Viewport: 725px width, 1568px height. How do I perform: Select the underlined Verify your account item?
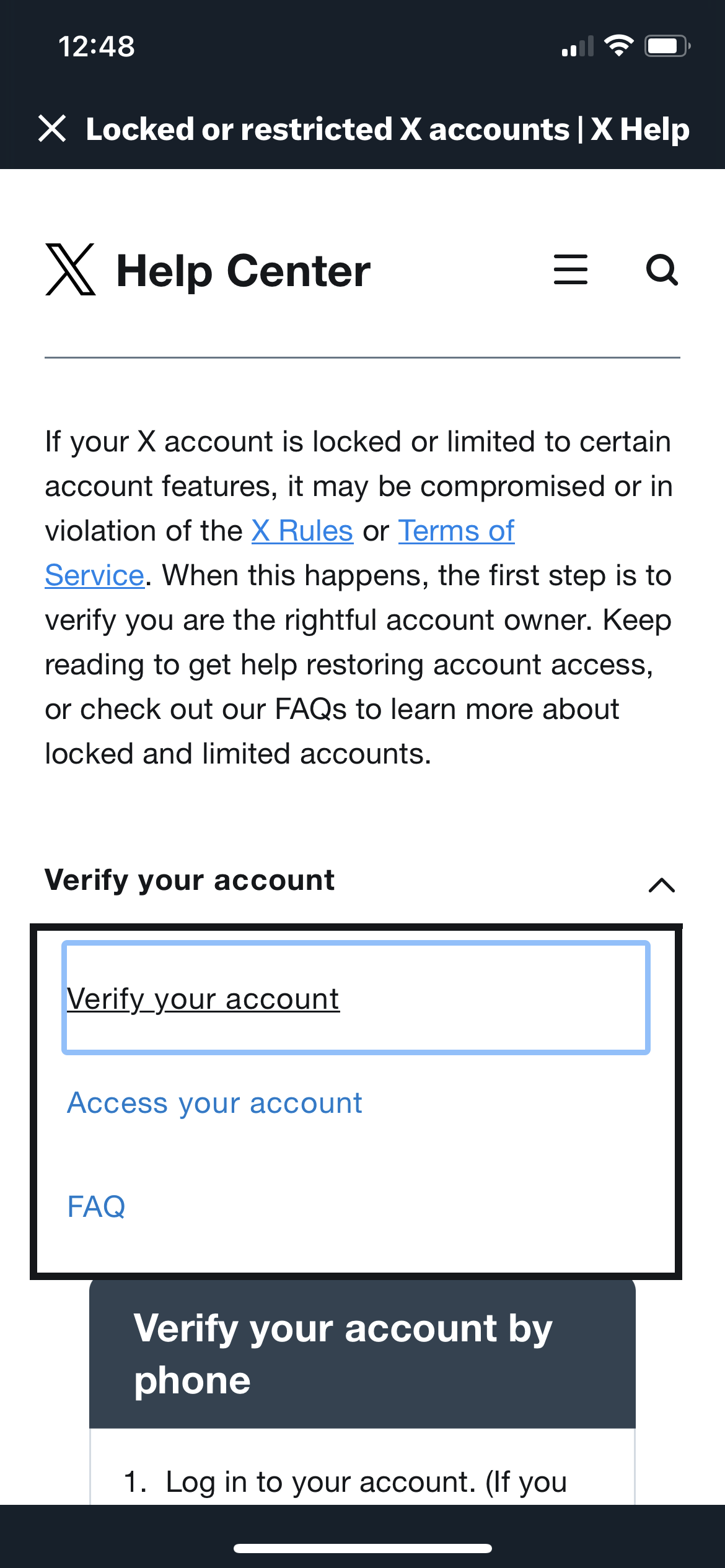(203, 999)
